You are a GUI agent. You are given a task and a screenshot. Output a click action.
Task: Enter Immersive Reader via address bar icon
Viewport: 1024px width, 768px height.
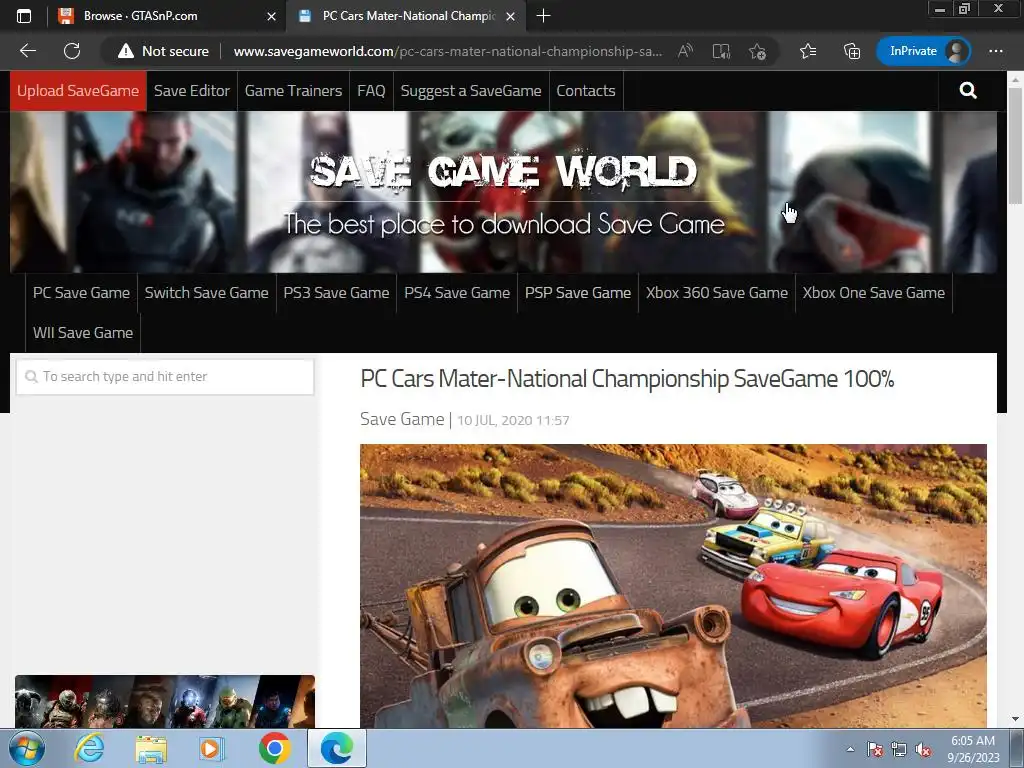click(721, 51)
